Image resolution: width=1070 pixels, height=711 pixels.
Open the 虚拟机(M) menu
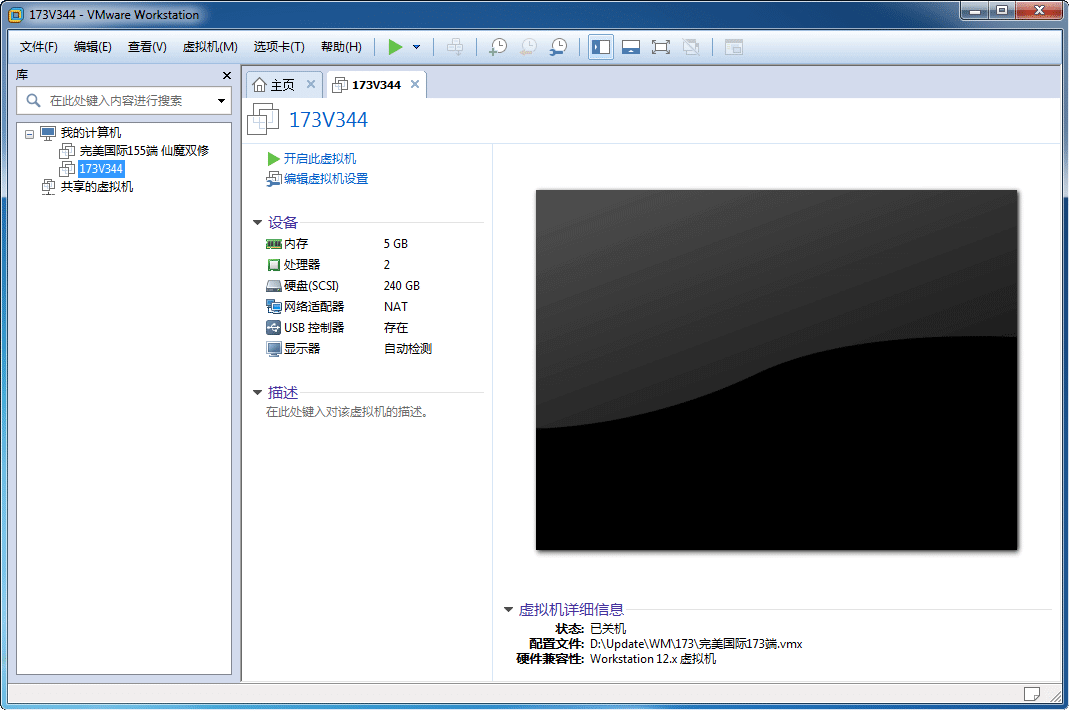(210, 47)
